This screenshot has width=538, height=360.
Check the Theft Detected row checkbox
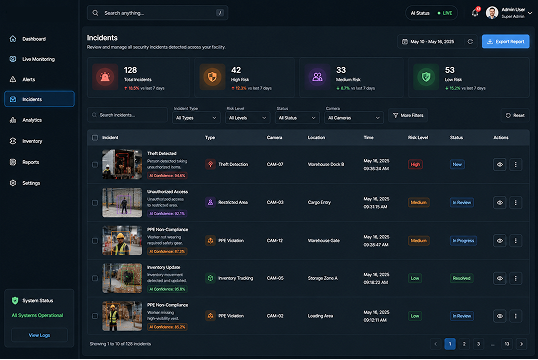click(x=95, y=165)
